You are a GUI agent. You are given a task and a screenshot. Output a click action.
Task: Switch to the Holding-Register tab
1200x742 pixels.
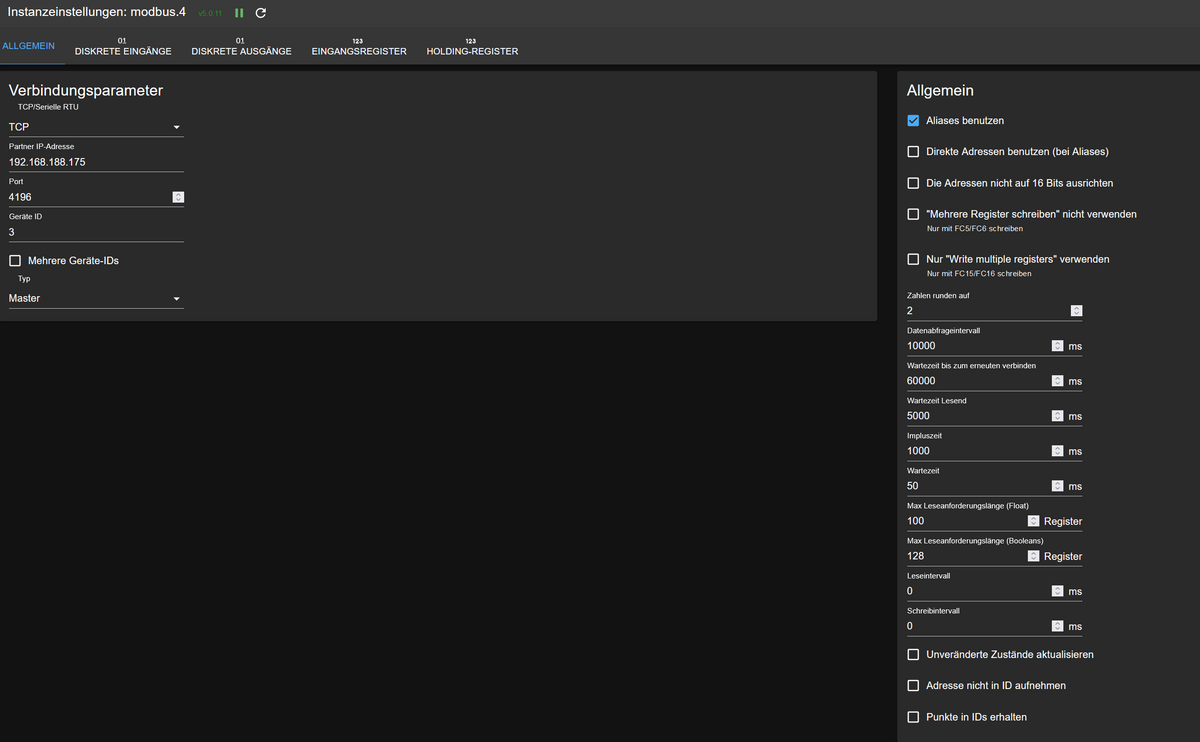472,47
